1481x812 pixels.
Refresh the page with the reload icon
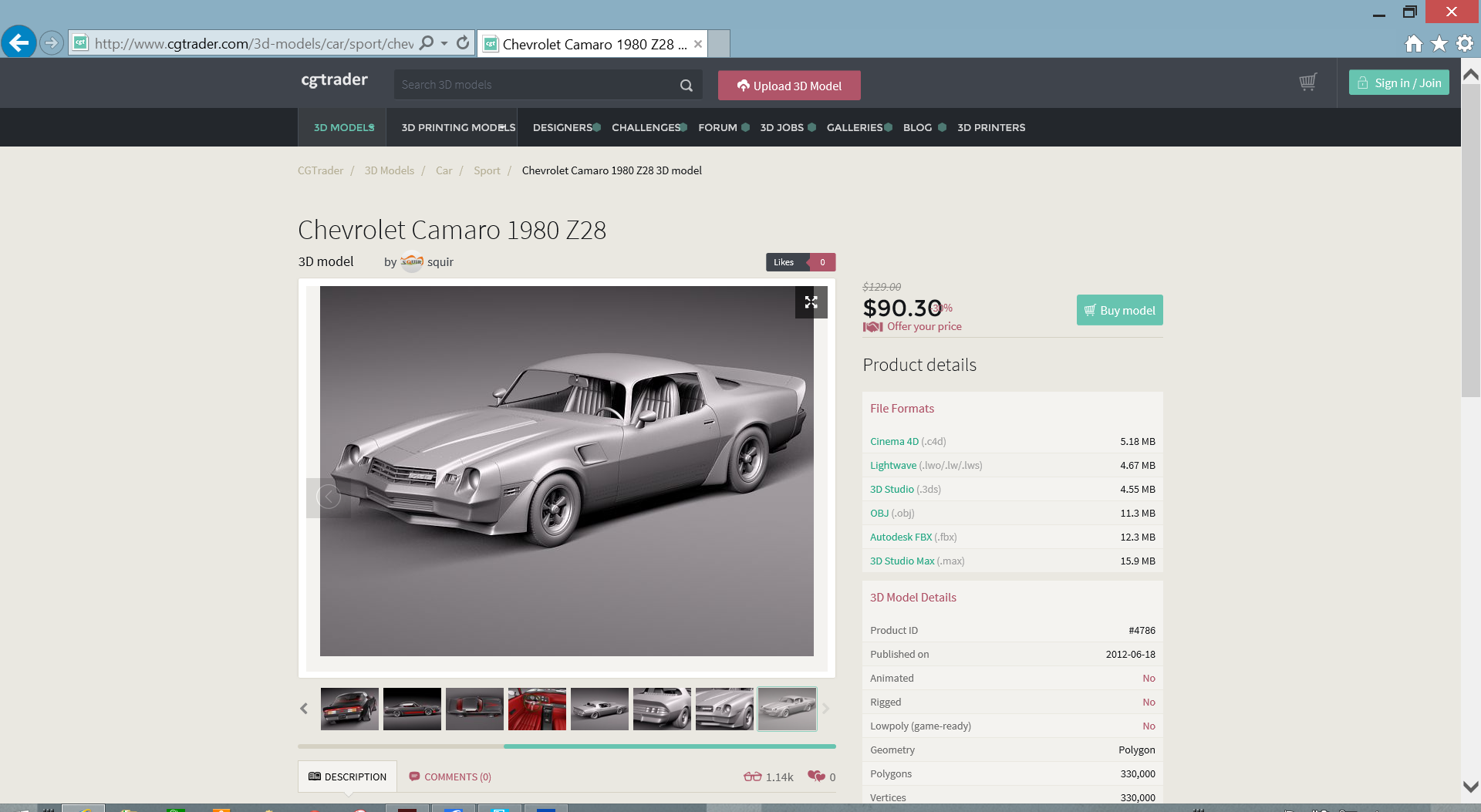(463, 43)
